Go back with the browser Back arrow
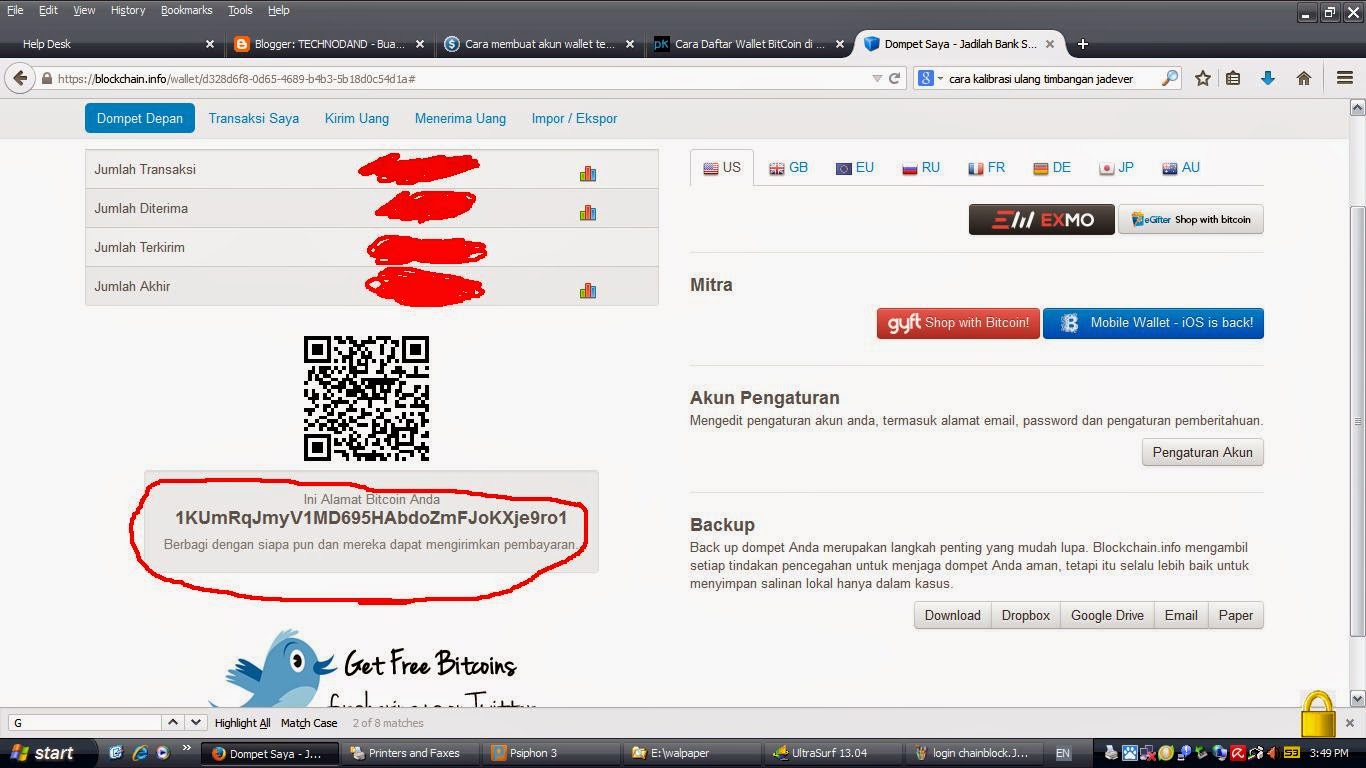 click(21, 78)
